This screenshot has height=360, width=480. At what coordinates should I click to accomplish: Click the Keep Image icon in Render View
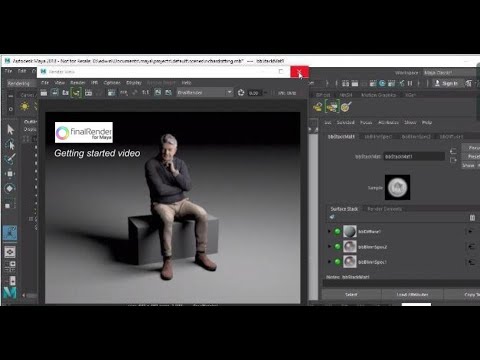click(158, 93)
